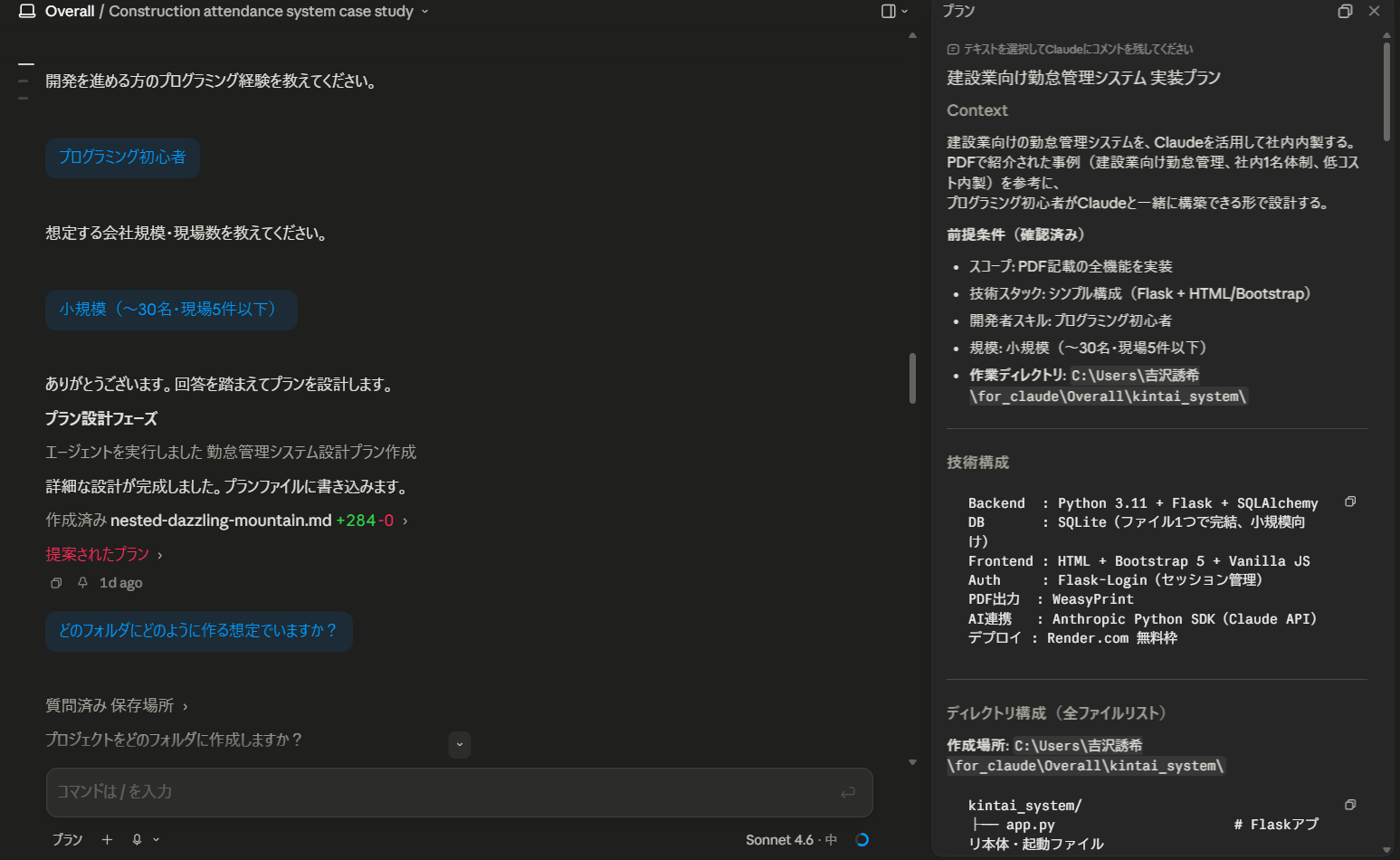Click the app.py entry in directory tree

1030,825
